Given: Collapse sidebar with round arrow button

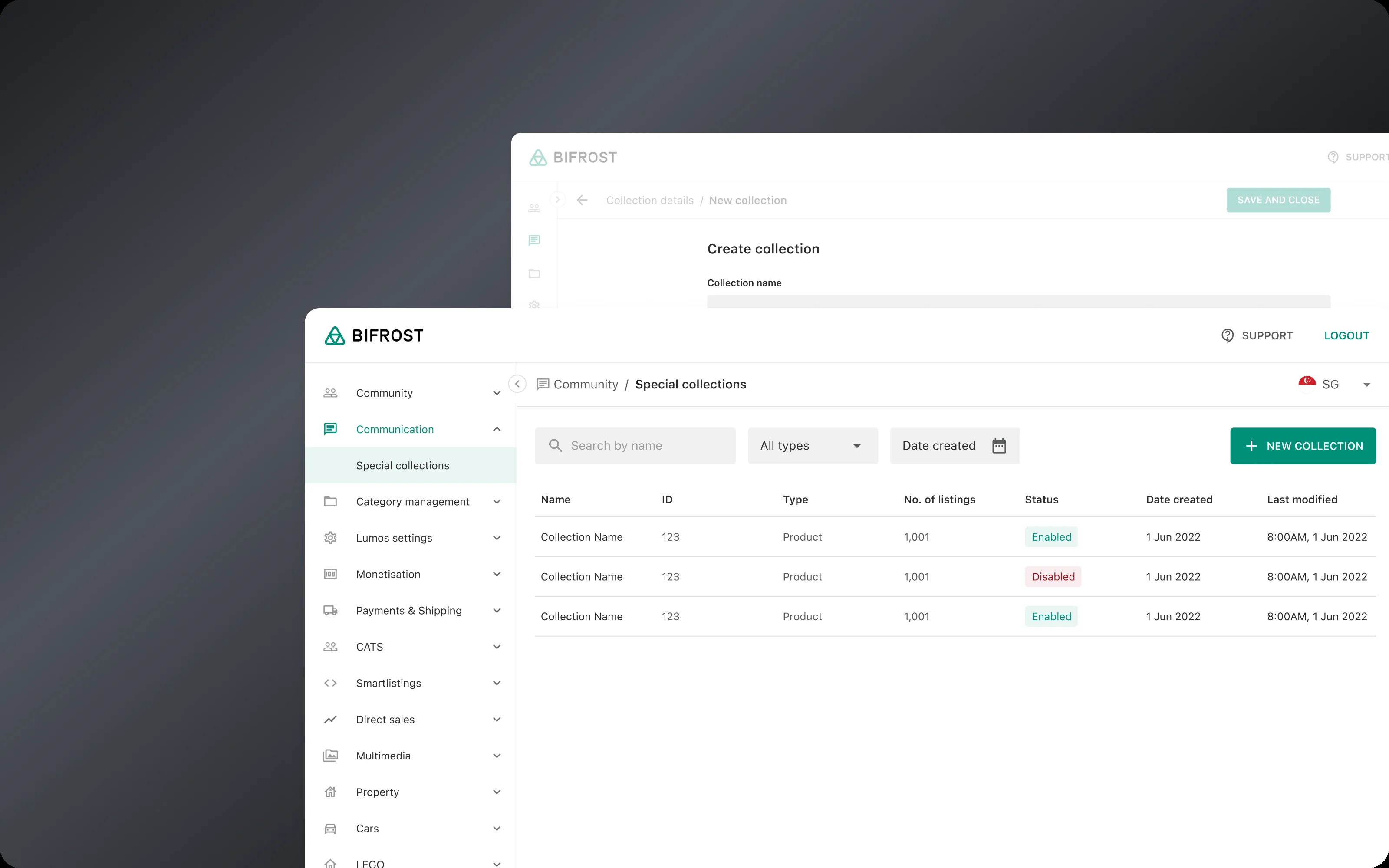Looking at the screenshot, I should 517,384.
